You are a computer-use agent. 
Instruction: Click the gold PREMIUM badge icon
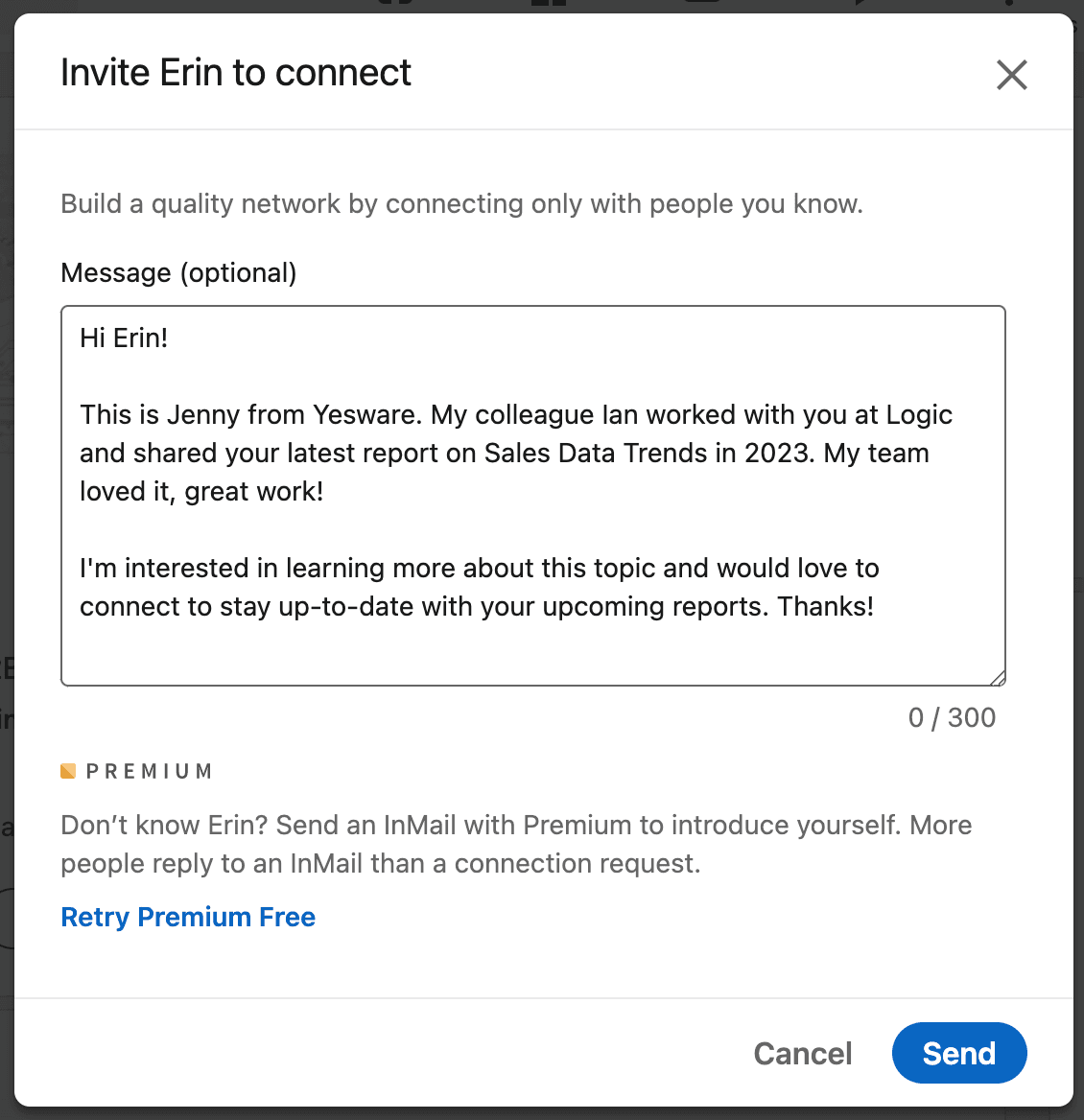[x=67, y=769]
